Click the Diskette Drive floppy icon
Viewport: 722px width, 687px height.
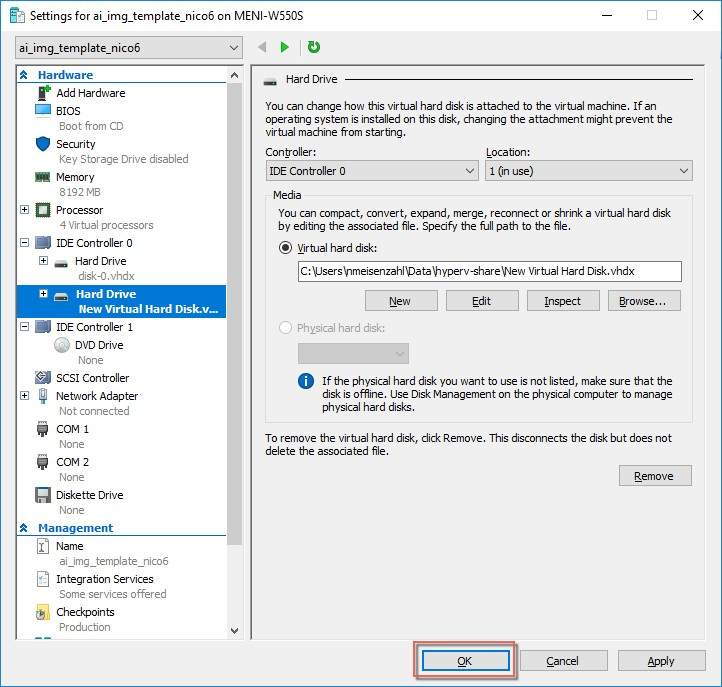tap(43, 495)
